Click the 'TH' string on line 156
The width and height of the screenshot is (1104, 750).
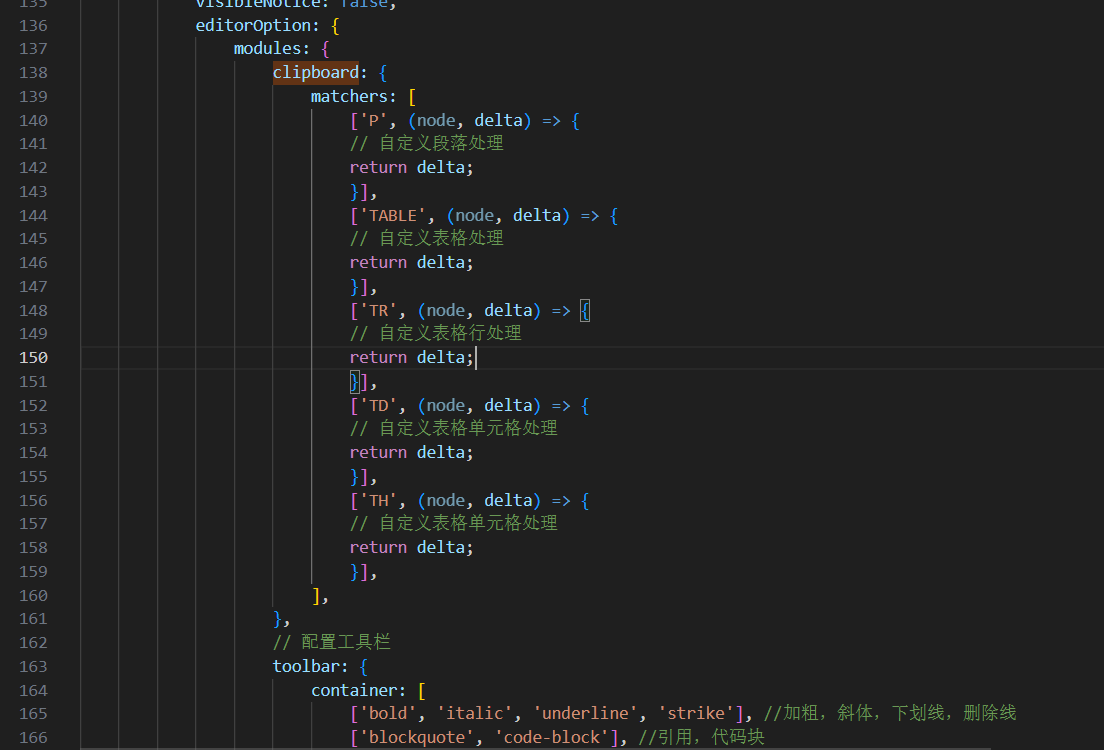point(378,501)
